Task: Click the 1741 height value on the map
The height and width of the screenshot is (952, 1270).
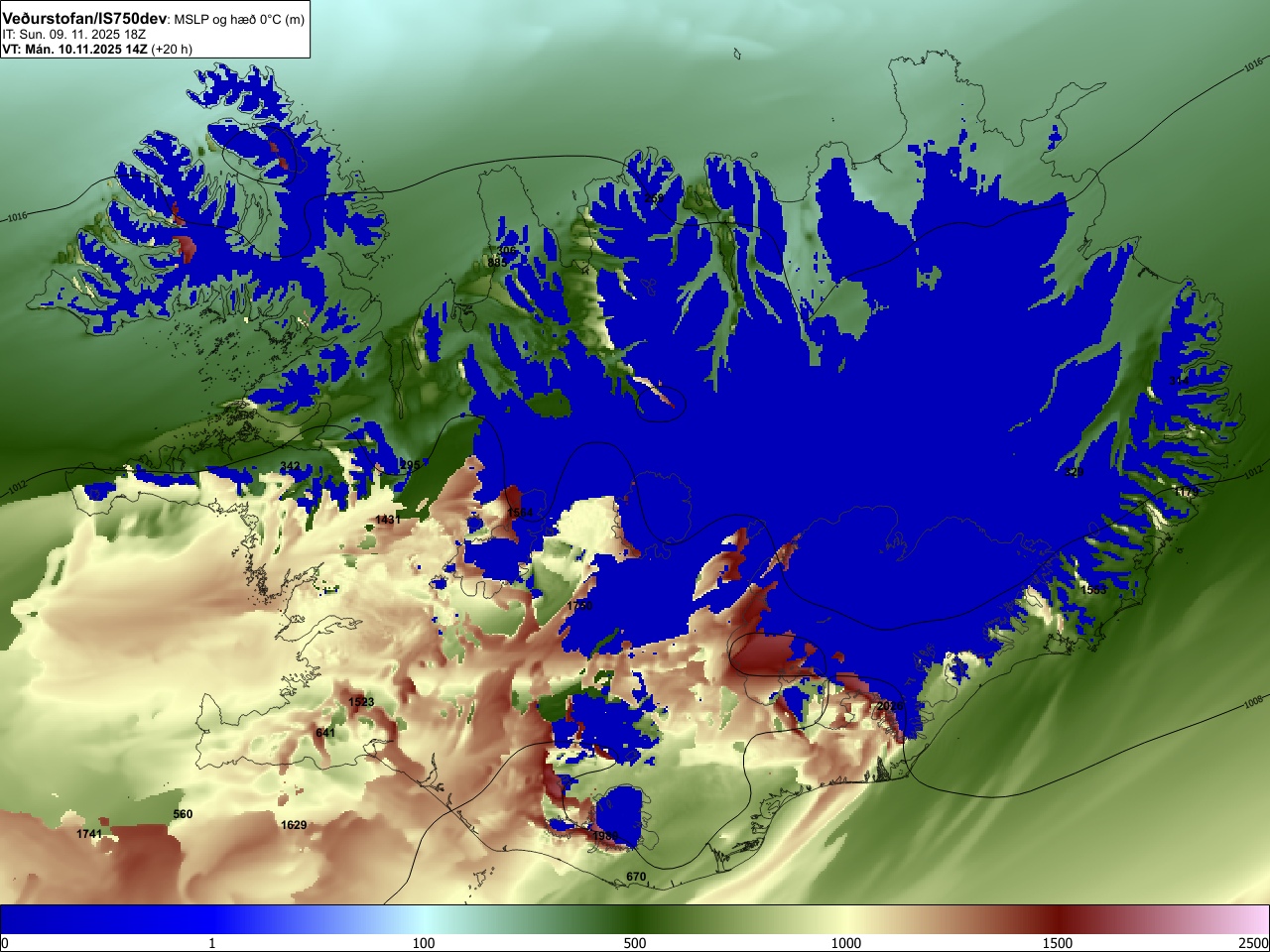Action: (x=89, y=834)
